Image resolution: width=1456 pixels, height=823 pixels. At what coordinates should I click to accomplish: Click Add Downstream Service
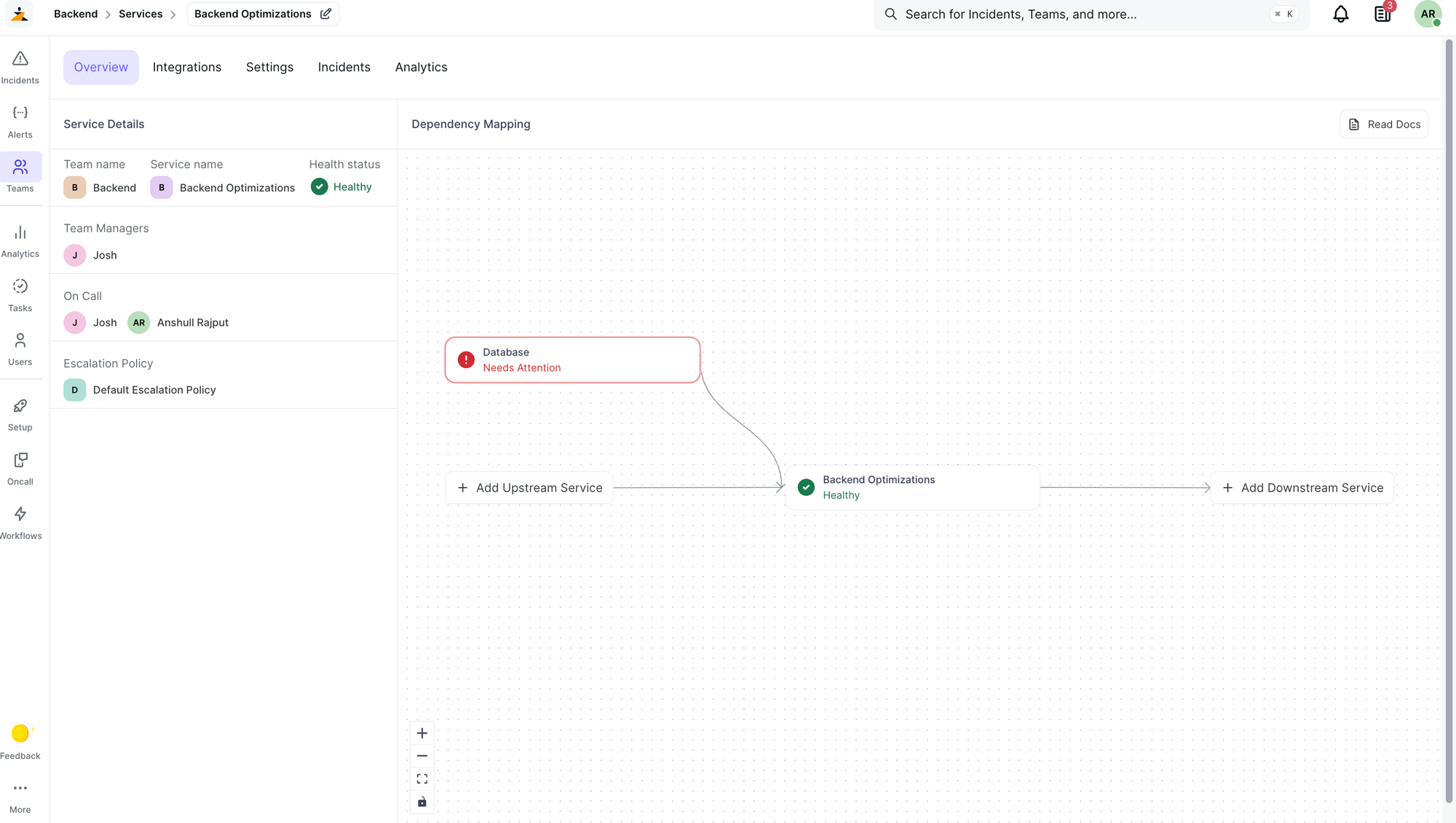pos(1302,488)
